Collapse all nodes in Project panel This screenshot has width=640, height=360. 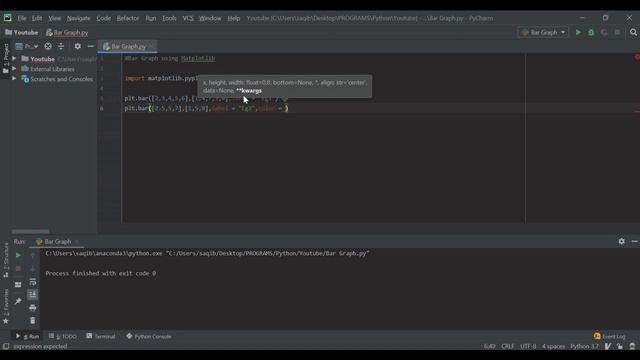coord(61,46)
